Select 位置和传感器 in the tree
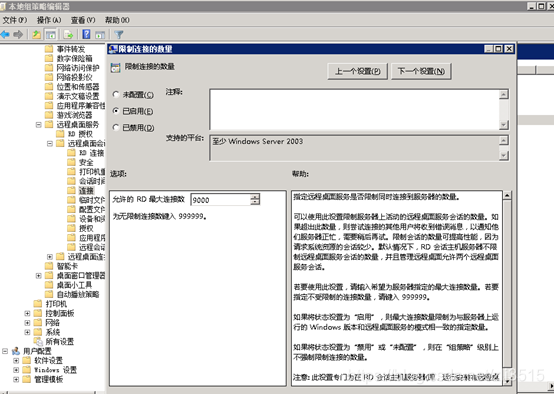The height and width of the screenshot is (394, 554). tap(78, 87)
